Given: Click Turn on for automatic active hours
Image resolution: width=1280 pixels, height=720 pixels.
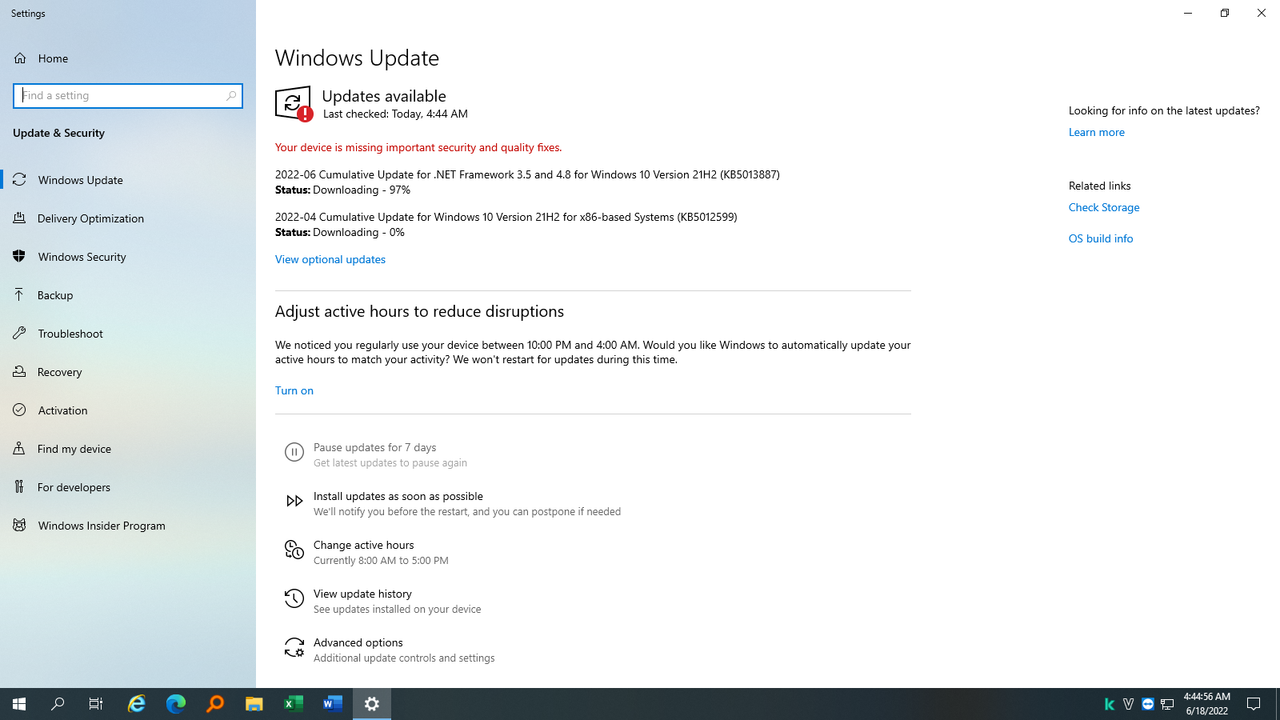Looking at the screenshot, I should tap(294, 391).
